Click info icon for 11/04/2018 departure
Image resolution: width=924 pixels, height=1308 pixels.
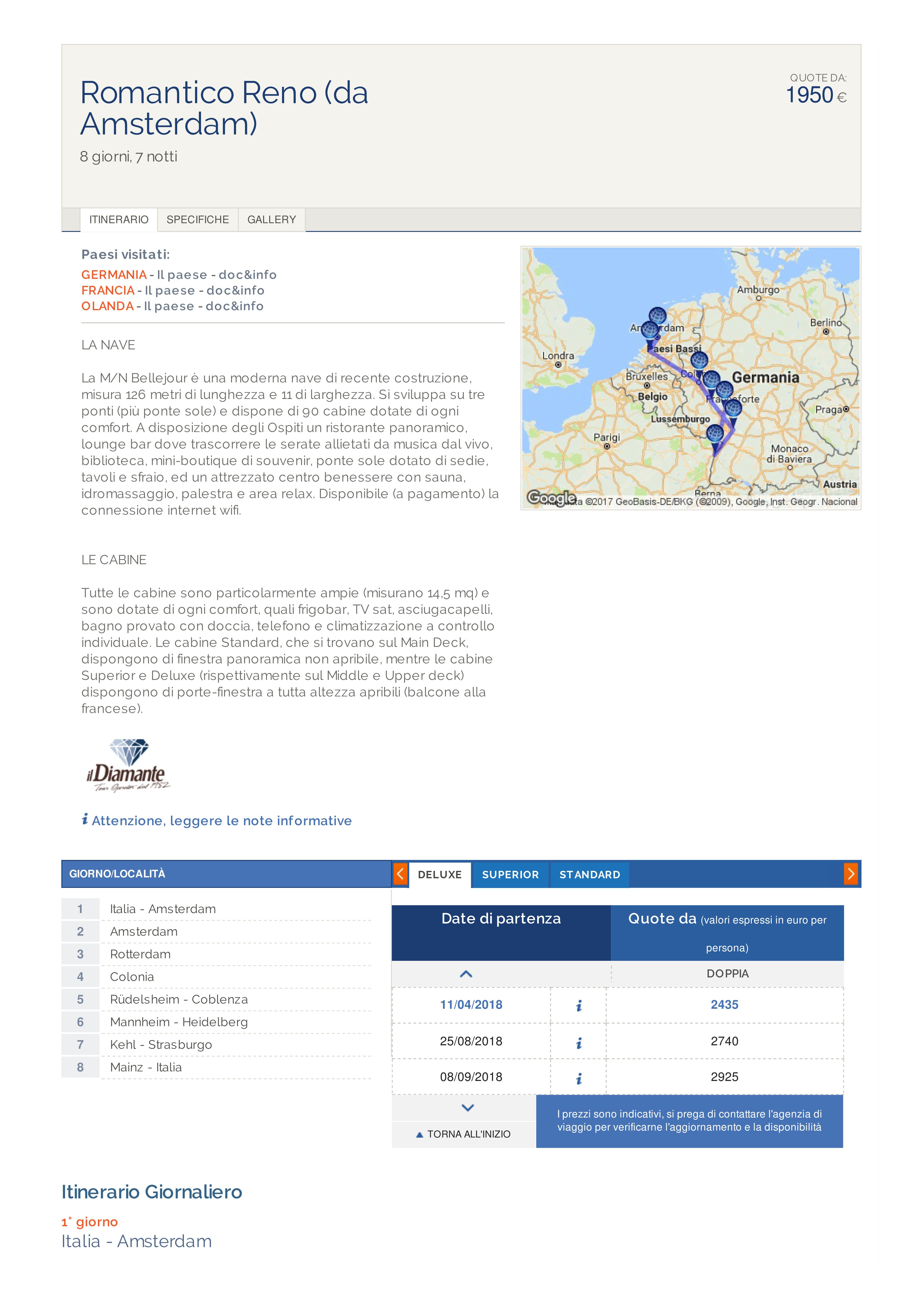(579, 1006)
